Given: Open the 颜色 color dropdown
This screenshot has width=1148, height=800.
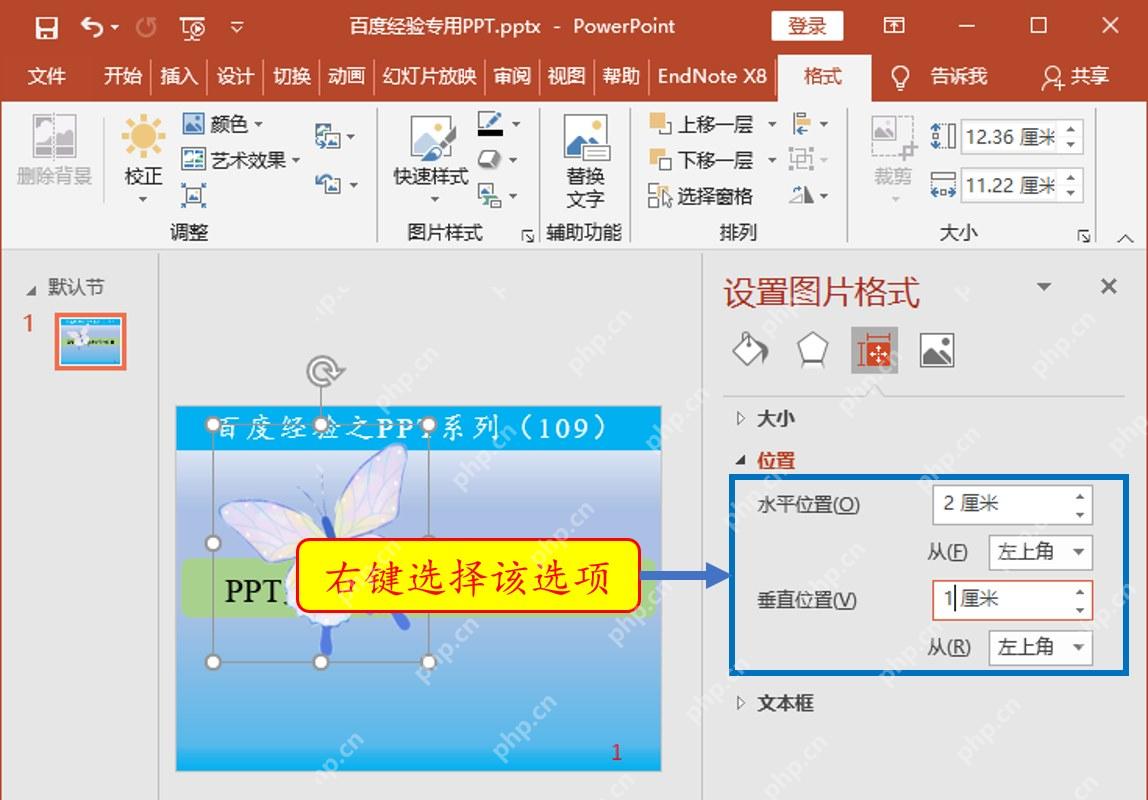Looking at the screenshot, I should (223, 124).
